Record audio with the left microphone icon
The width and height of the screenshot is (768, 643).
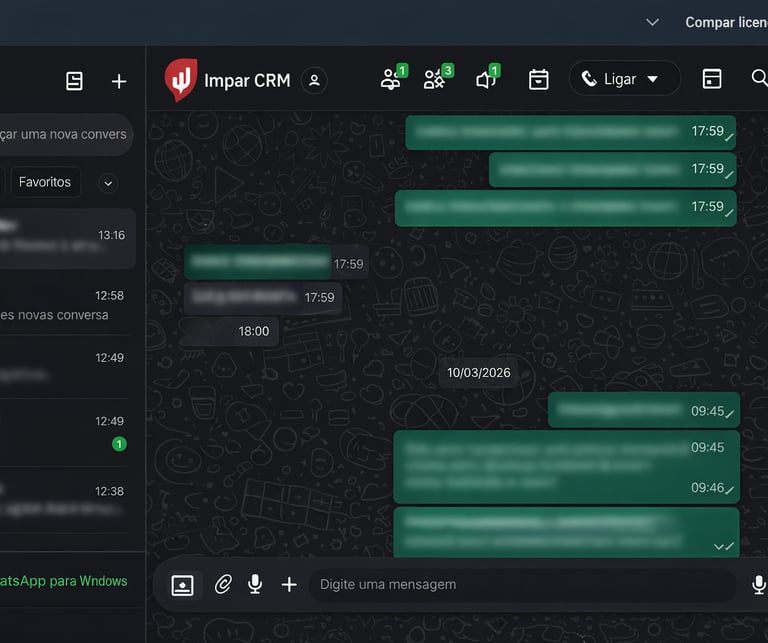tap(255, 584)
